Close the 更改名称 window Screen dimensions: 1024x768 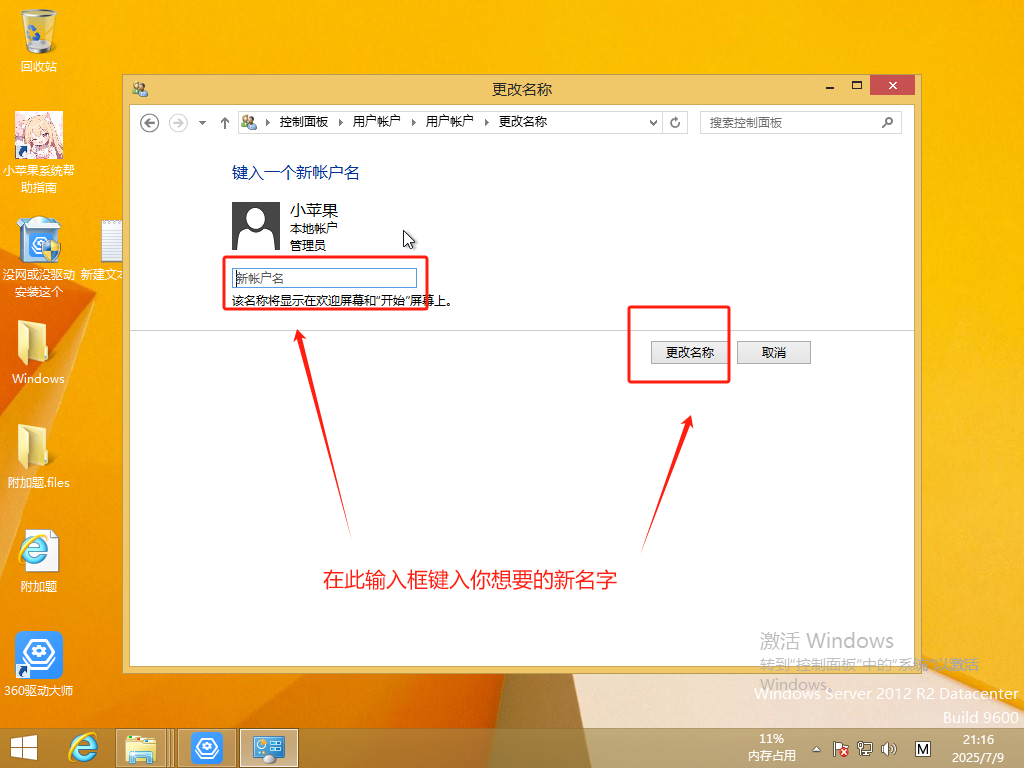click(x=893, y=86)
